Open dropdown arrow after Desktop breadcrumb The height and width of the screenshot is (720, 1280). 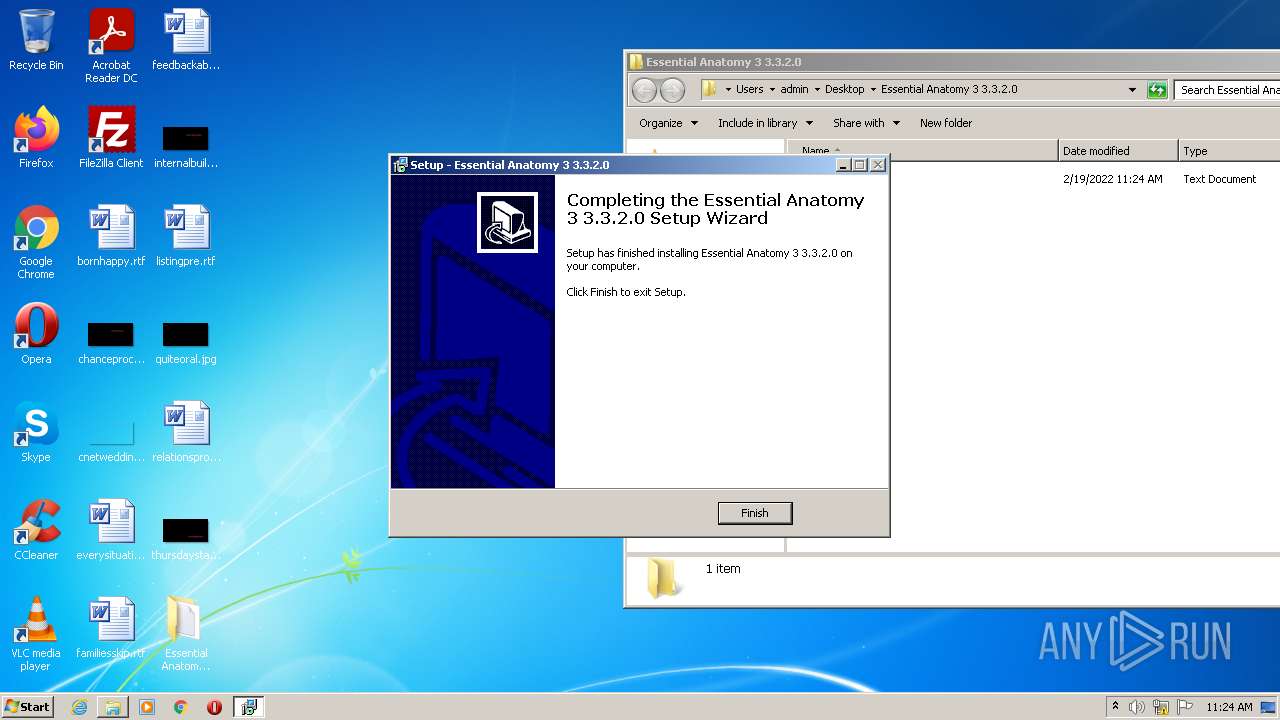point(873,89)
